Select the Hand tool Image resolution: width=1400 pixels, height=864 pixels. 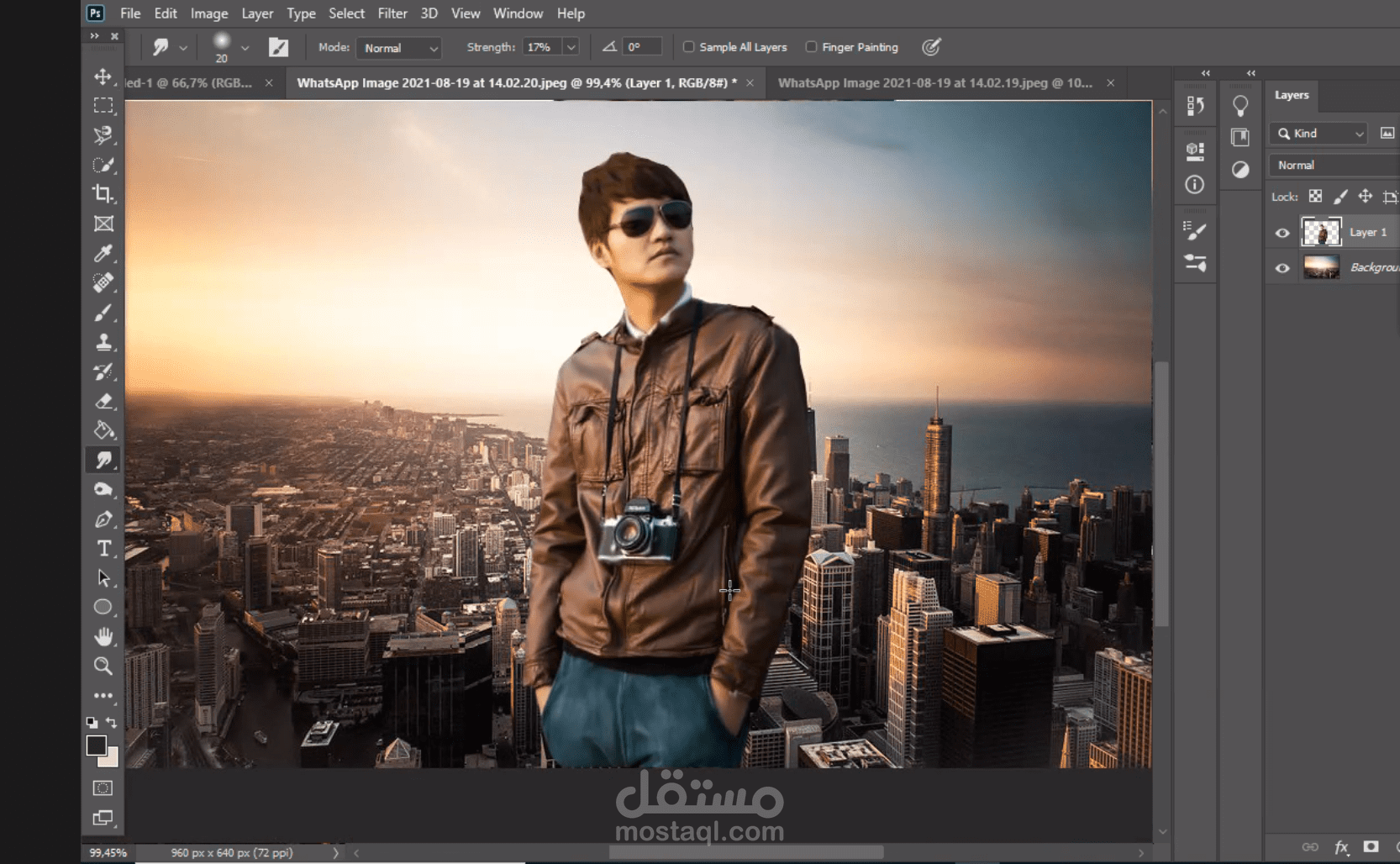tap(103, 636)
